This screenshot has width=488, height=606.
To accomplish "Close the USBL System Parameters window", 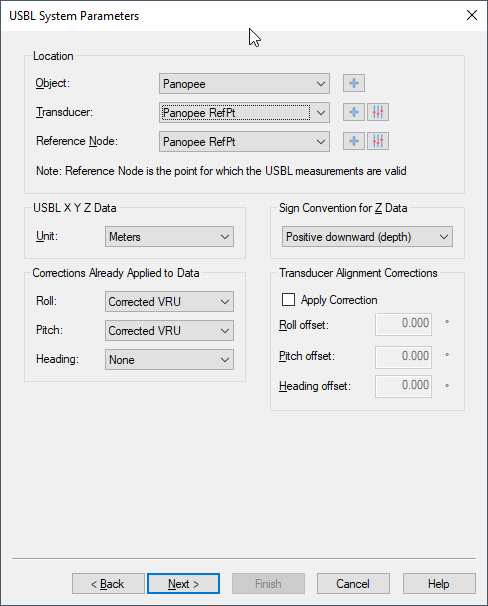I will [472, 15].
